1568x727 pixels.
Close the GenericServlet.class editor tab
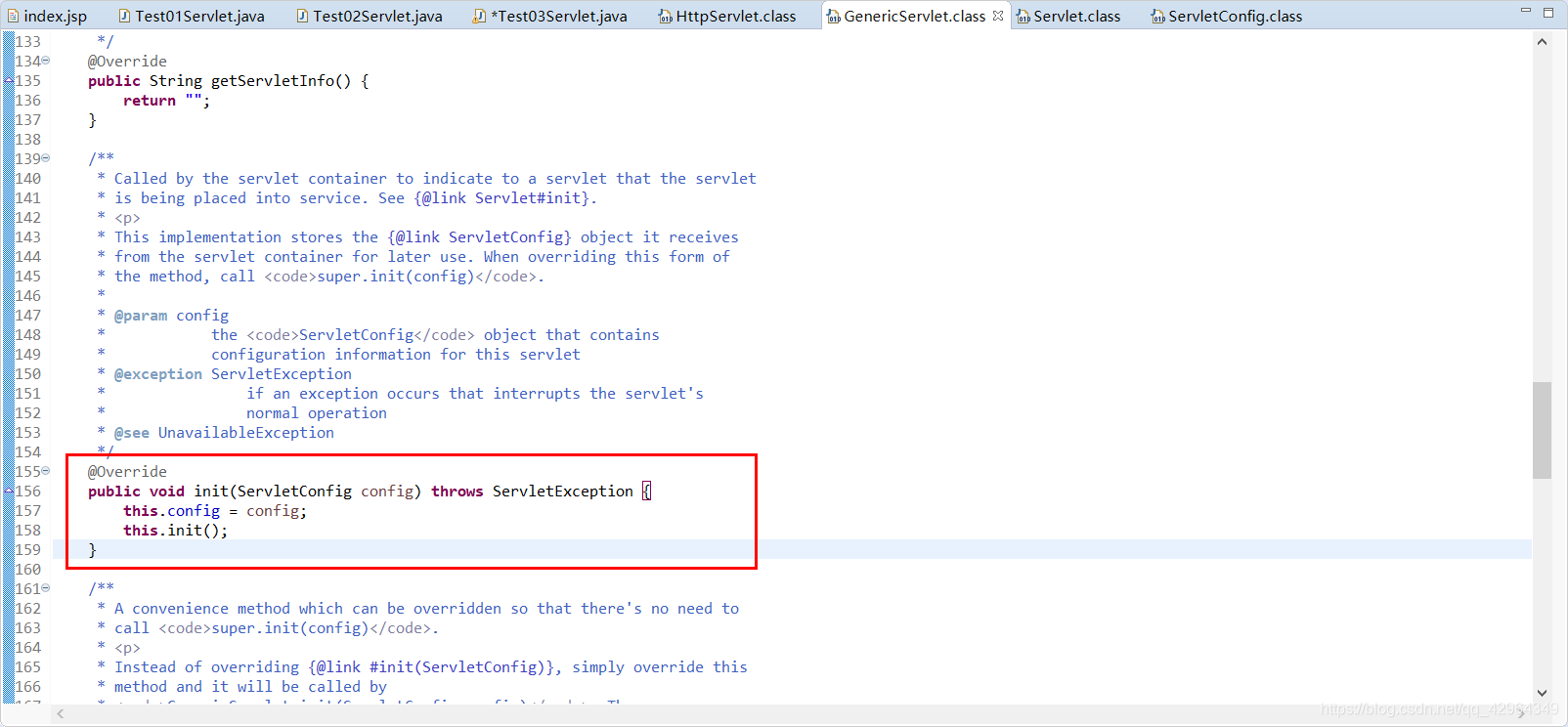998,16
